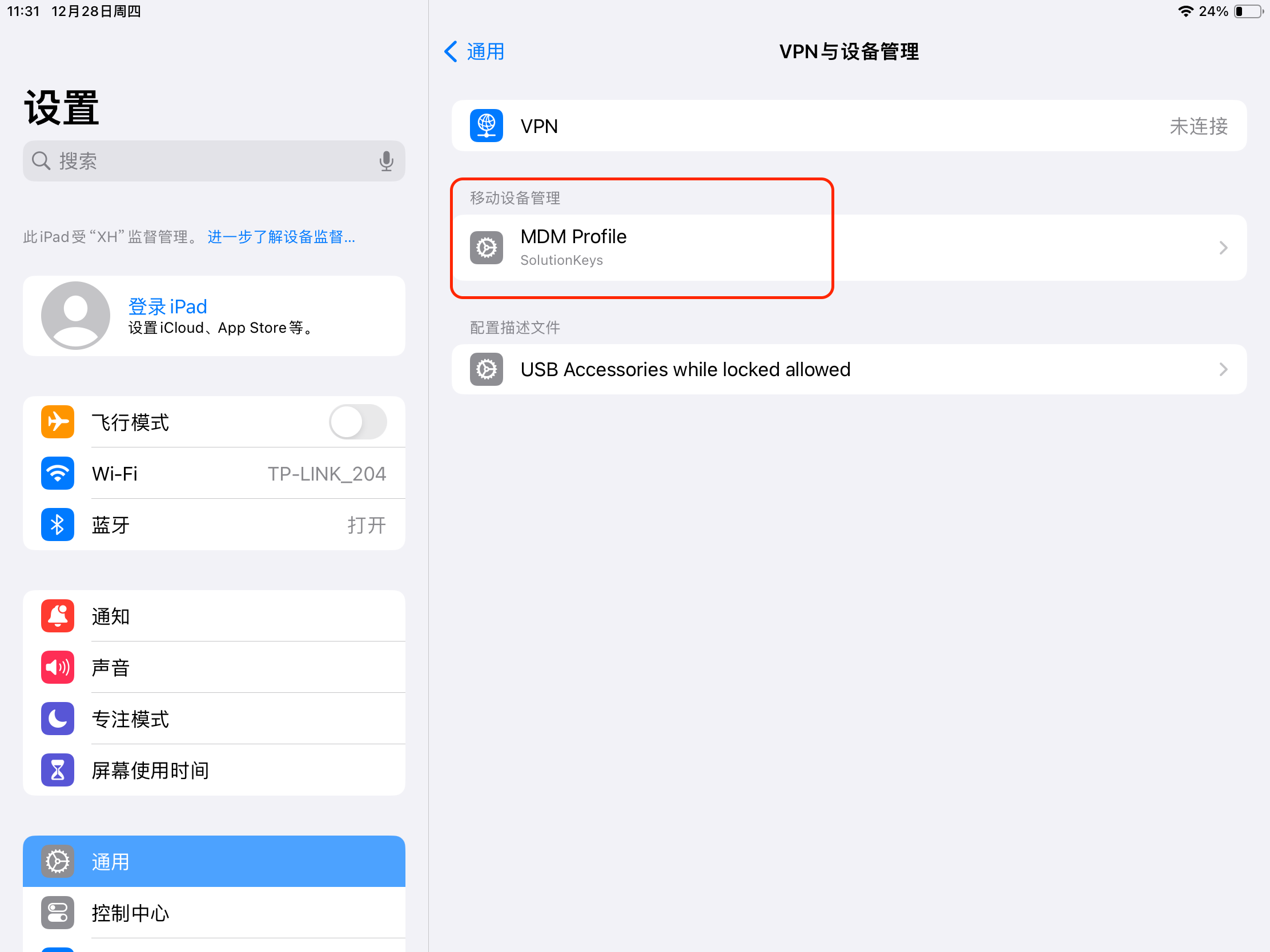1270x952 pixels.
Task: Tap the Screen Time hourglass icon
Action: point(58,770)
